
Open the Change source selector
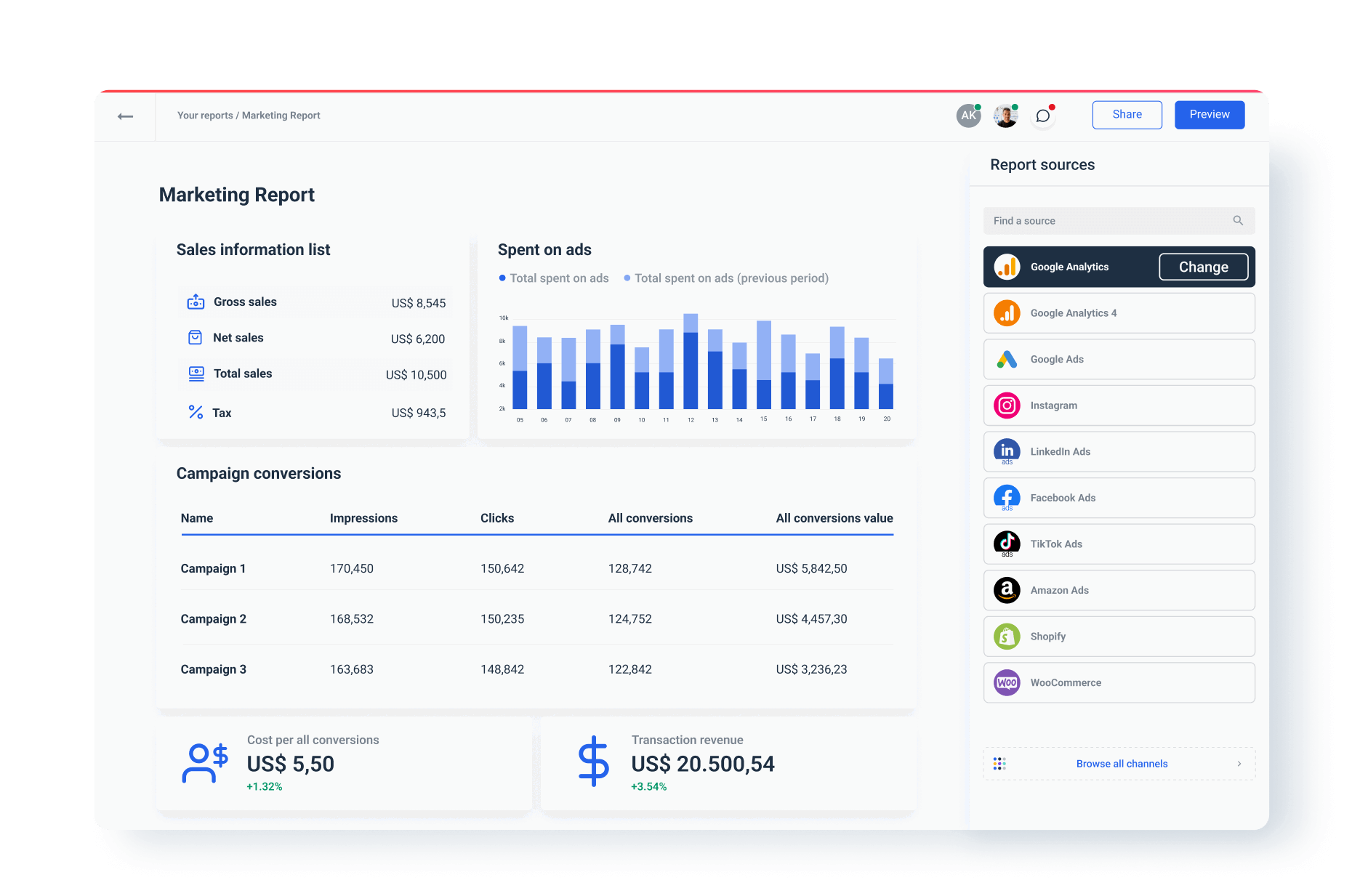pyautogui.click(x=1203, y=267)
